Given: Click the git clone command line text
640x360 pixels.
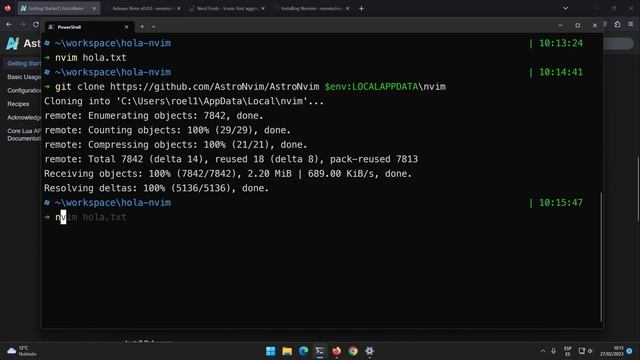Looking at the screenshot, I should pyautogui.click(x=250, y=87).
